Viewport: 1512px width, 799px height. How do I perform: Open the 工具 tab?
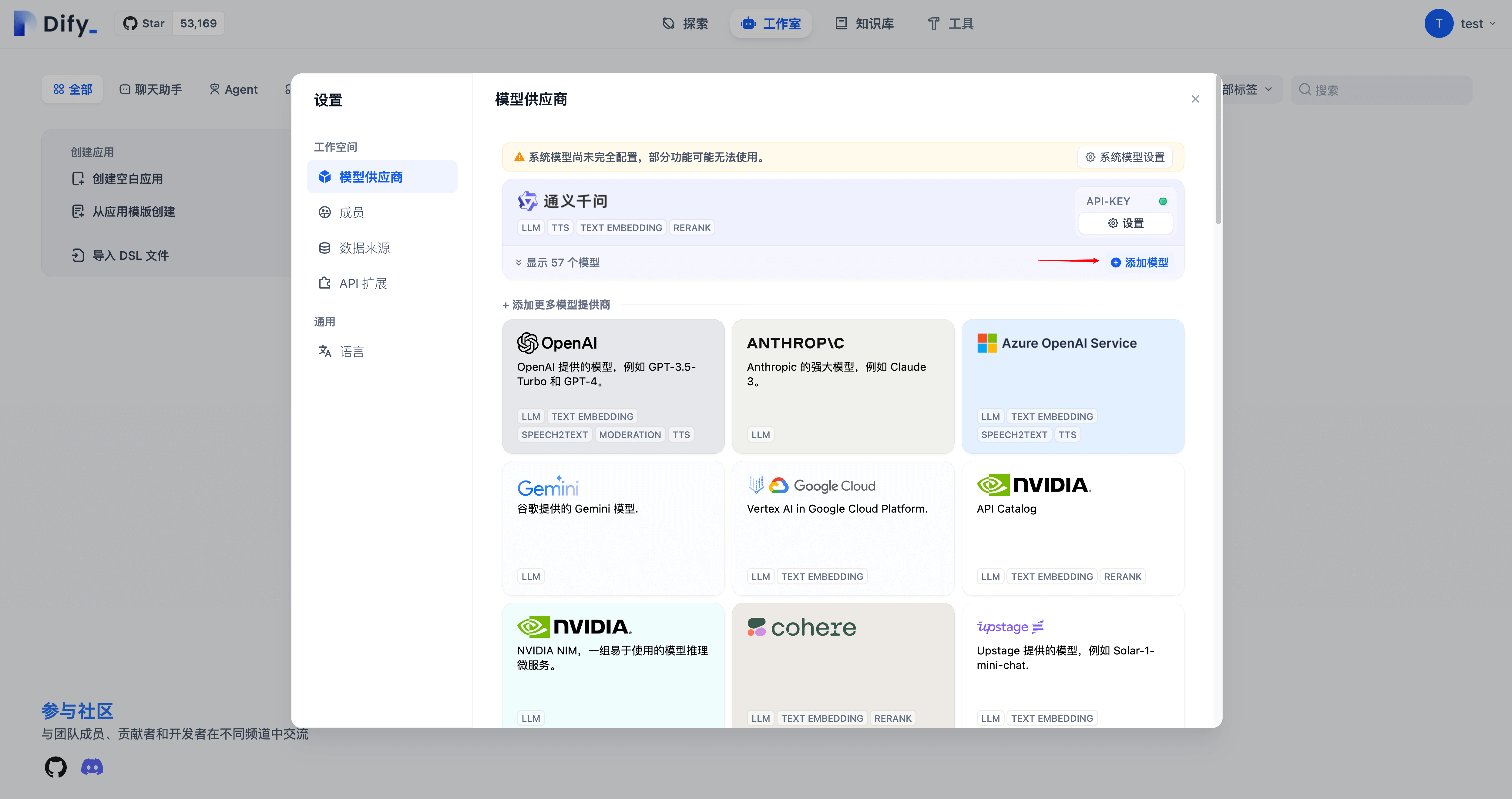(x=951, y=23)
